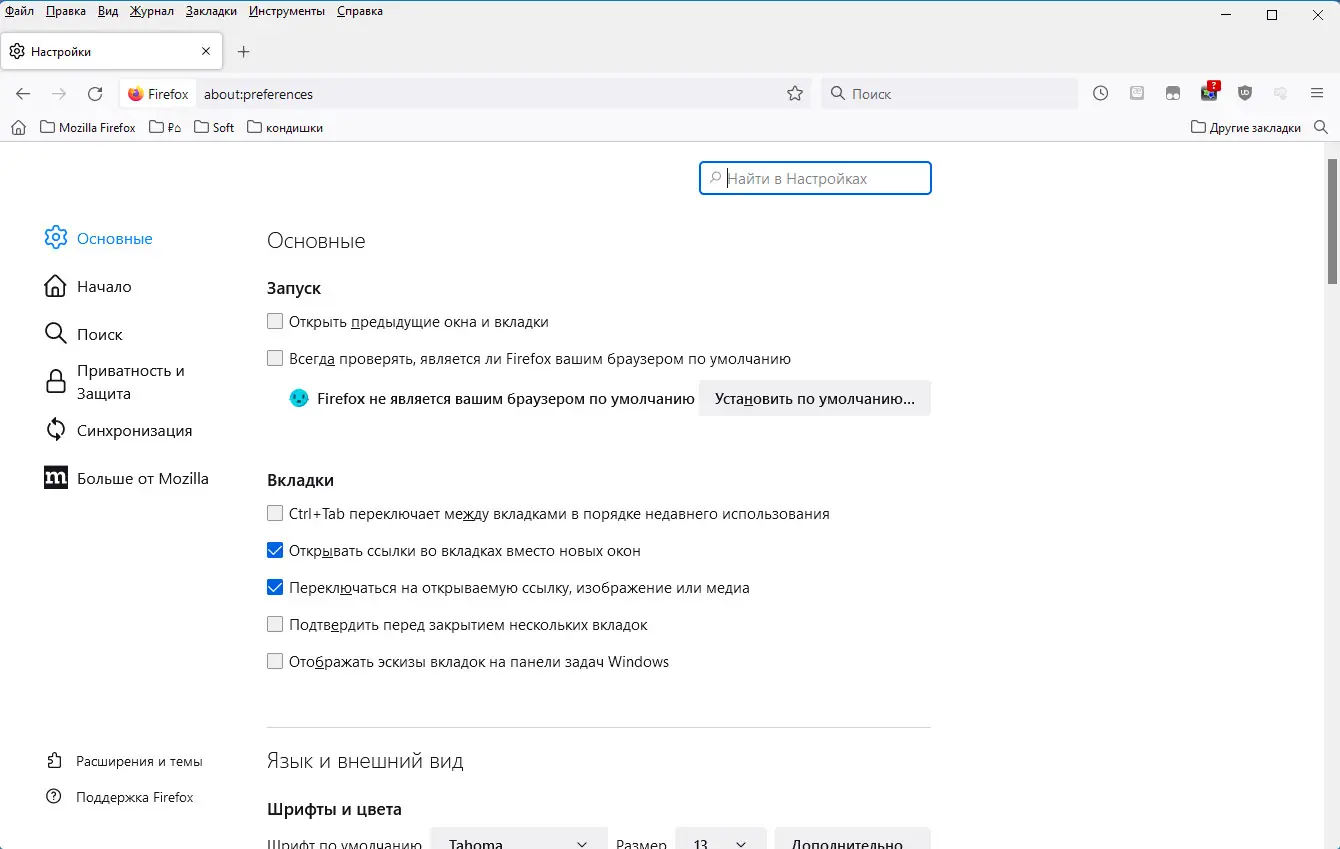Click 'Установить по умолчанию...' button
The image size is (1340, 849).
tap(814, 399)
